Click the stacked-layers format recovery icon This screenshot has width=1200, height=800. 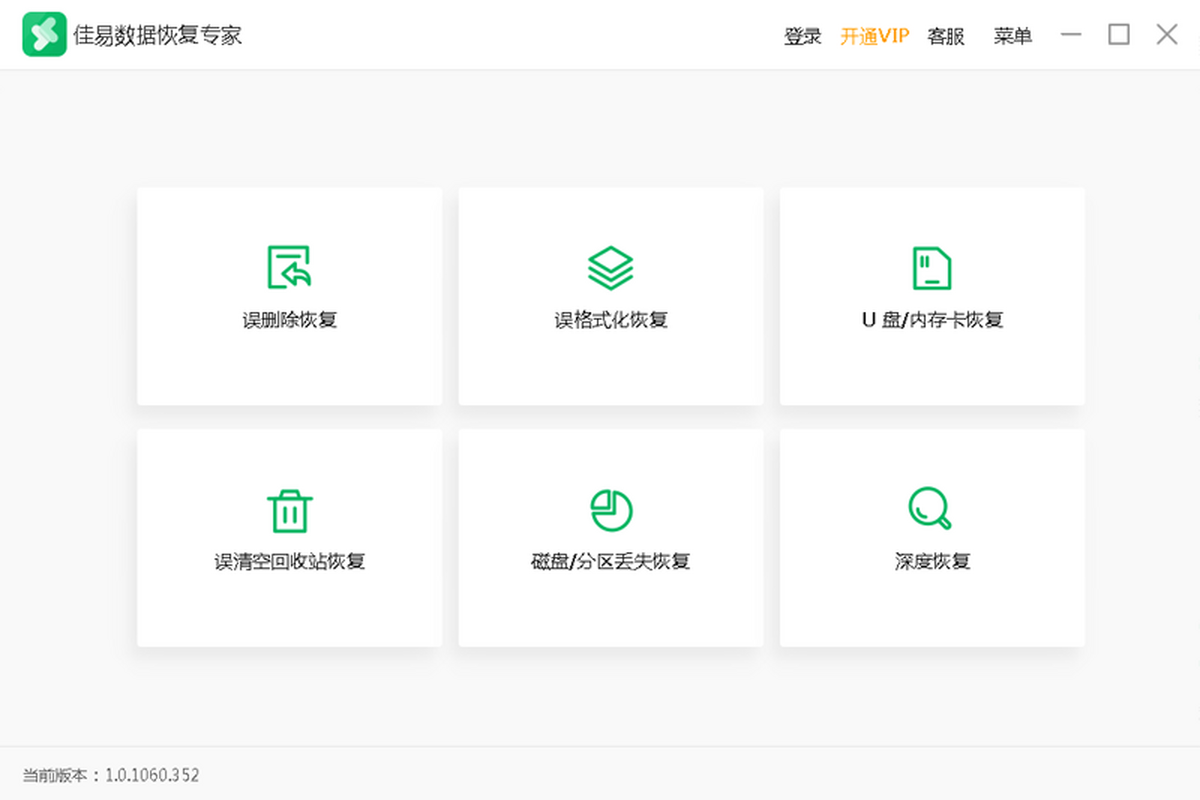click(x=610, y=267)
